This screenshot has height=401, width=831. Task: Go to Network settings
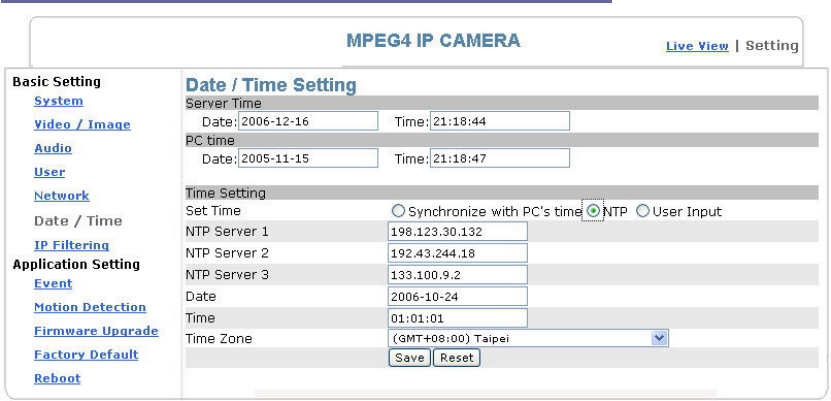pos(61,196)
